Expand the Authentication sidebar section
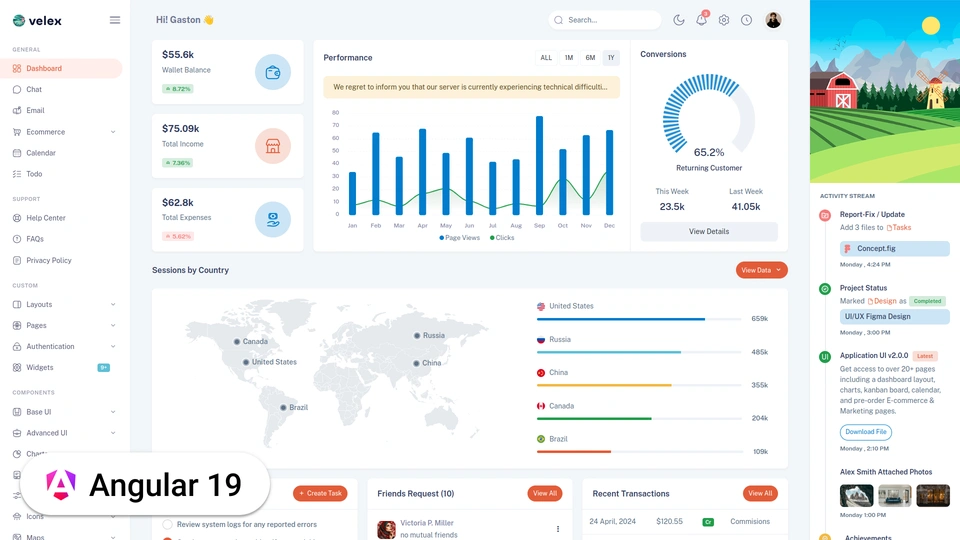960x540 pixels. pos(66,346)
